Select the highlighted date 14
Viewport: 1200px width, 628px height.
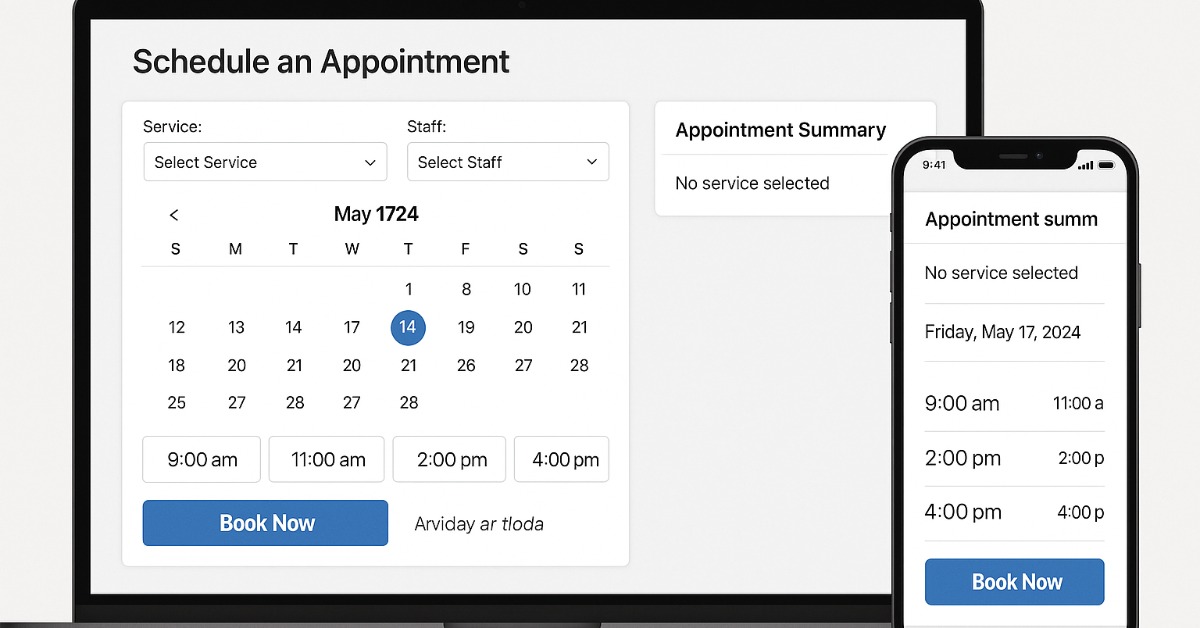(x=408, y=327)
